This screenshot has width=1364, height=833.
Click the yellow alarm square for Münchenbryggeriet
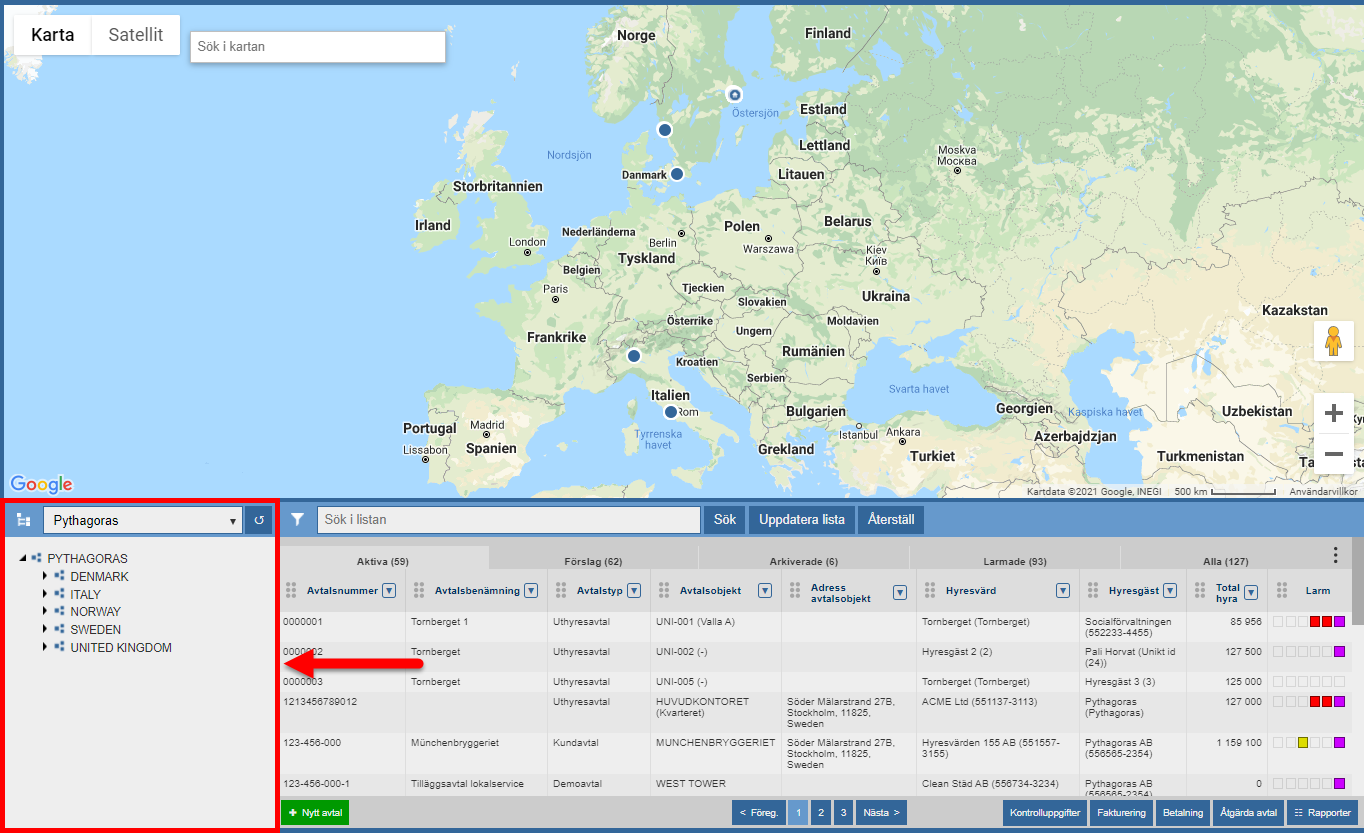1303,743
